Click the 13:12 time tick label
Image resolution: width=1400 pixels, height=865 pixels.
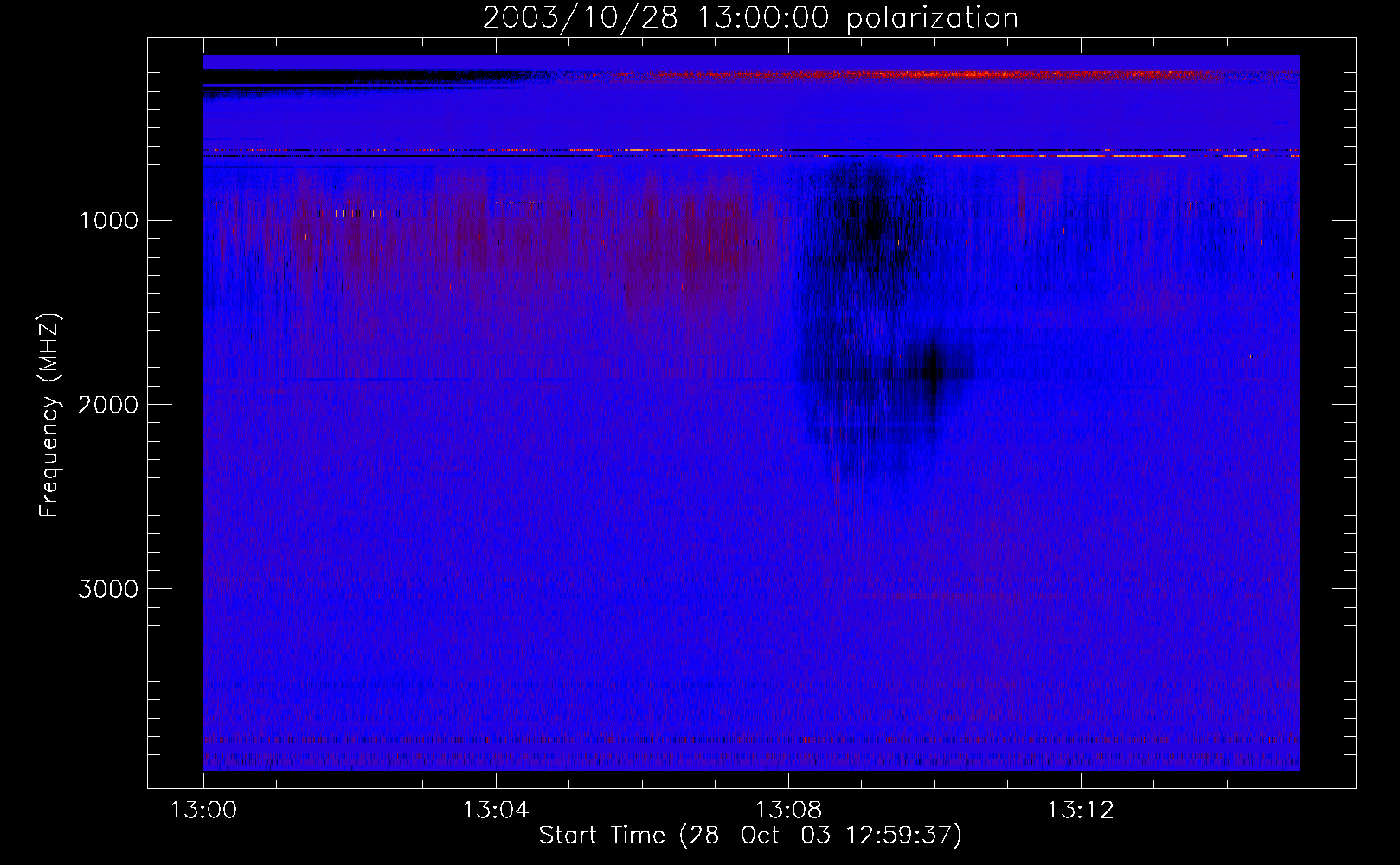pyautogui.click(x=1081, y=811)
